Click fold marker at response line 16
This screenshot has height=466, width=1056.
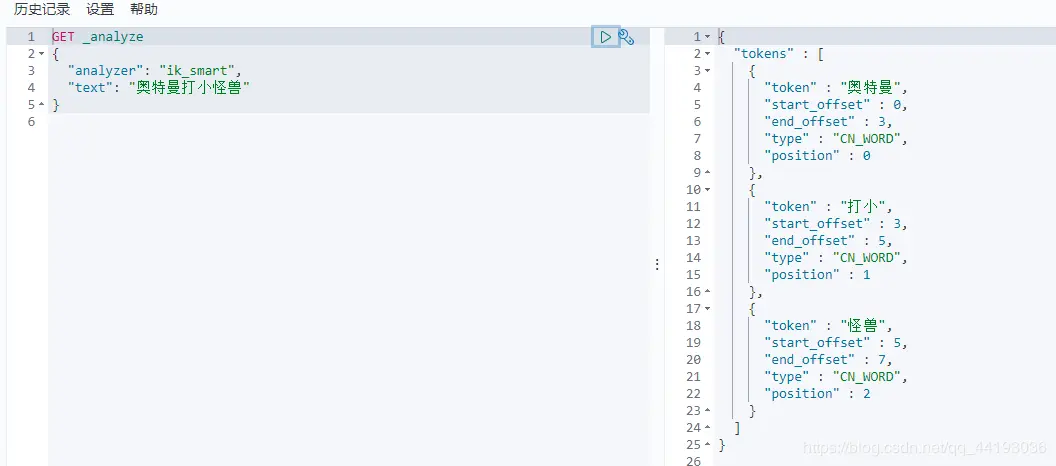point(707,292)
